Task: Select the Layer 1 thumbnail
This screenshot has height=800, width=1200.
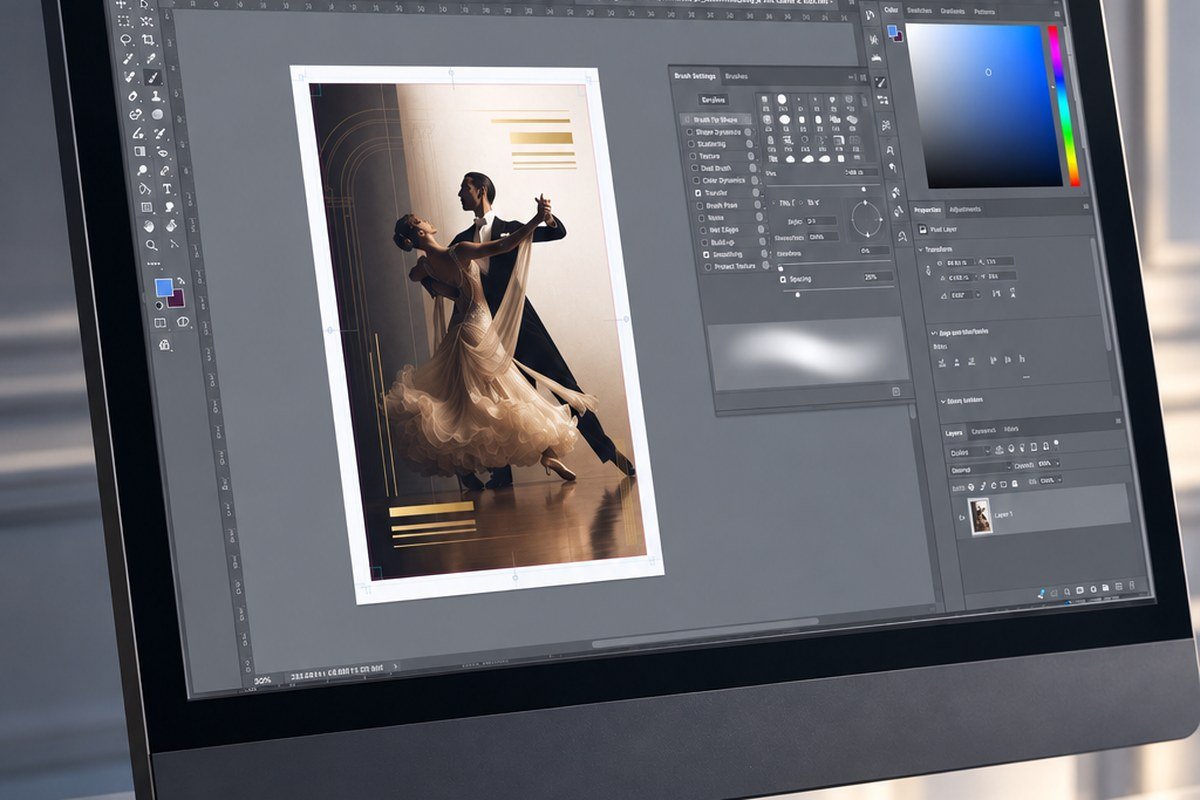Action: (980, 515)
